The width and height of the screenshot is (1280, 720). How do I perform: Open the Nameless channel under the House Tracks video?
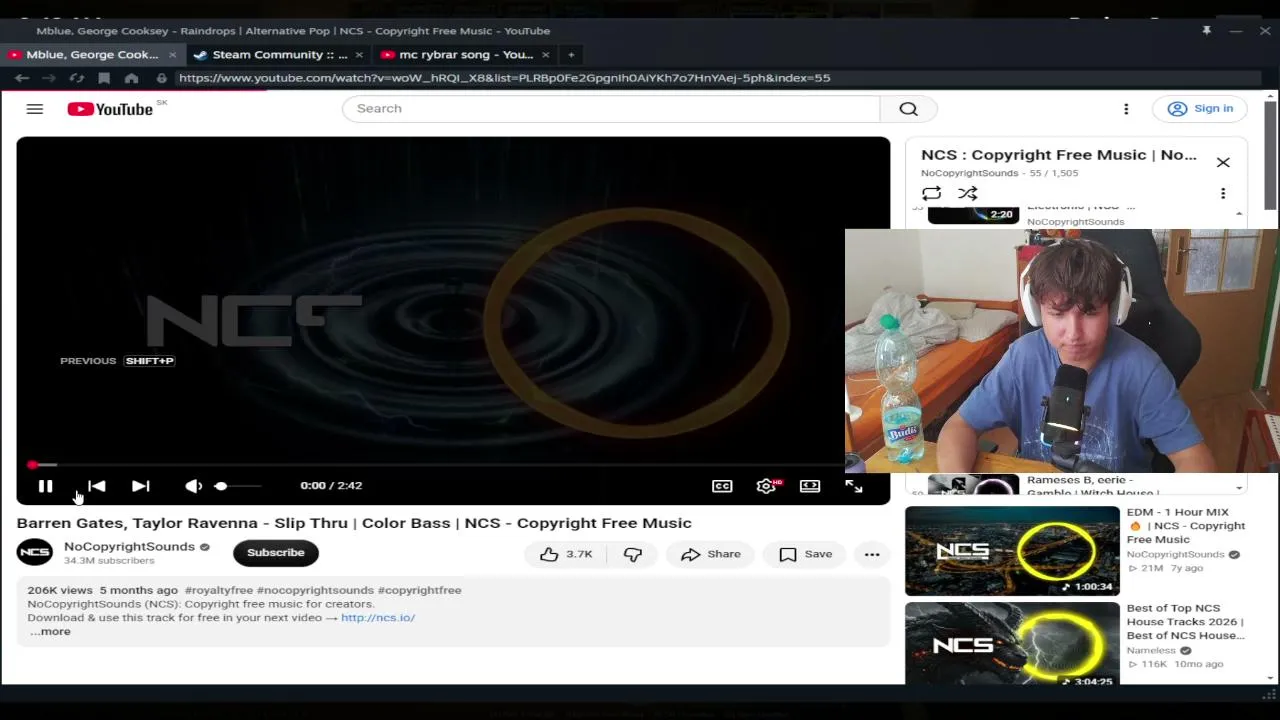(1153, 650)
